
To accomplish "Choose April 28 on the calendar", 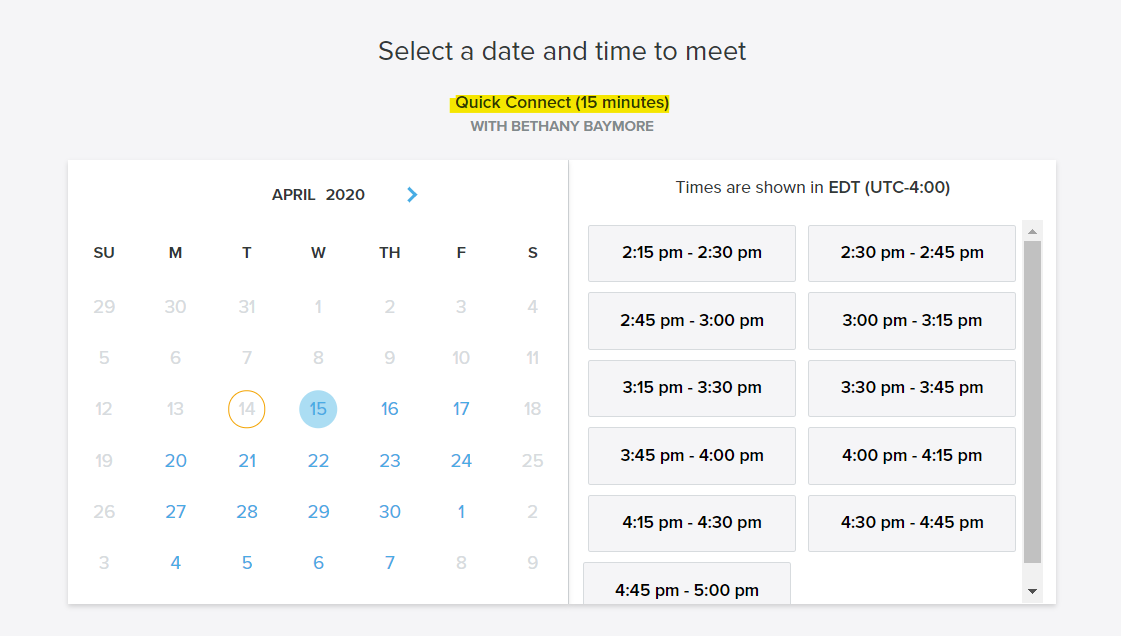I will coord(247,512).
